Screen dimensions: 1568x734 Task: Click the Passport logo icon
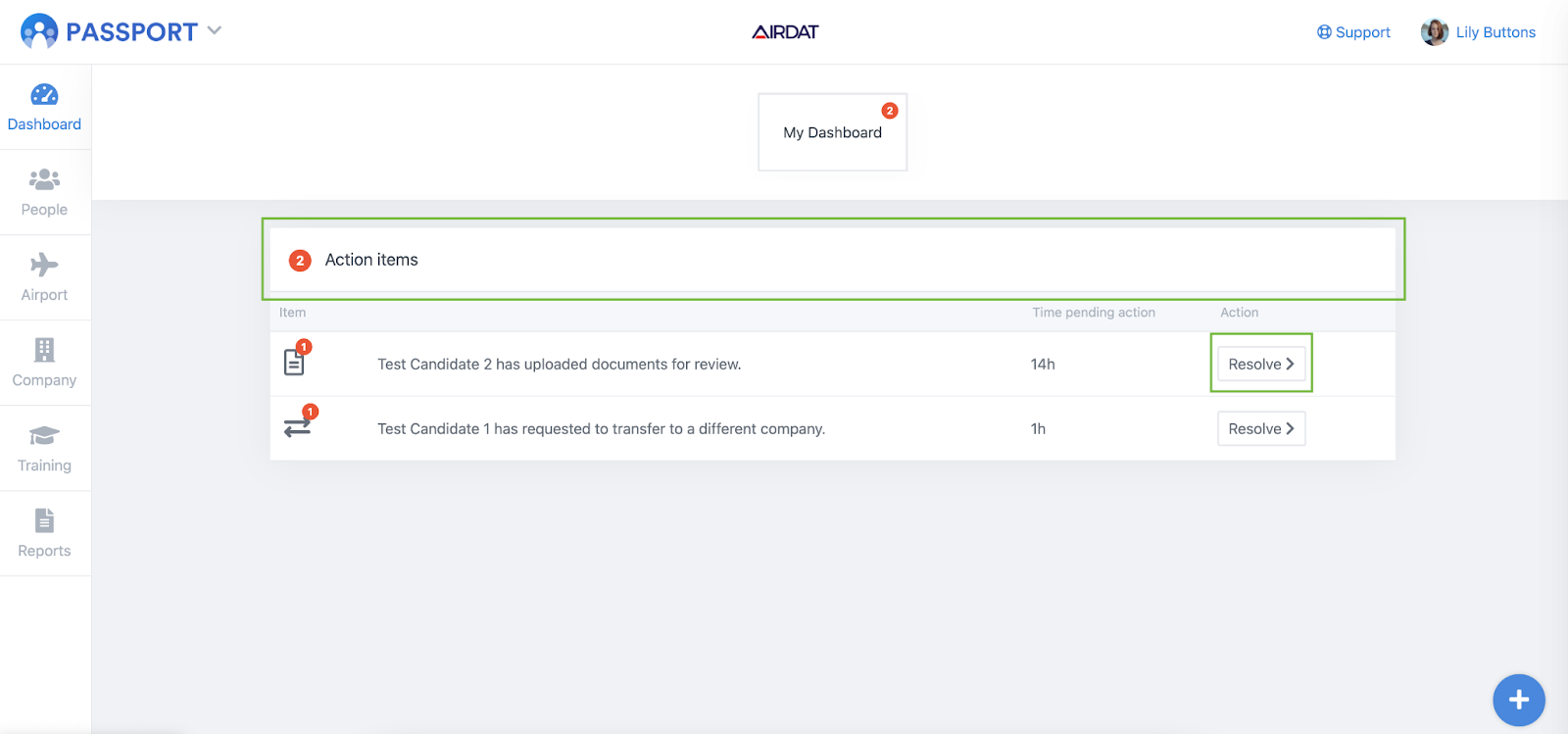[x=39, y=32]
